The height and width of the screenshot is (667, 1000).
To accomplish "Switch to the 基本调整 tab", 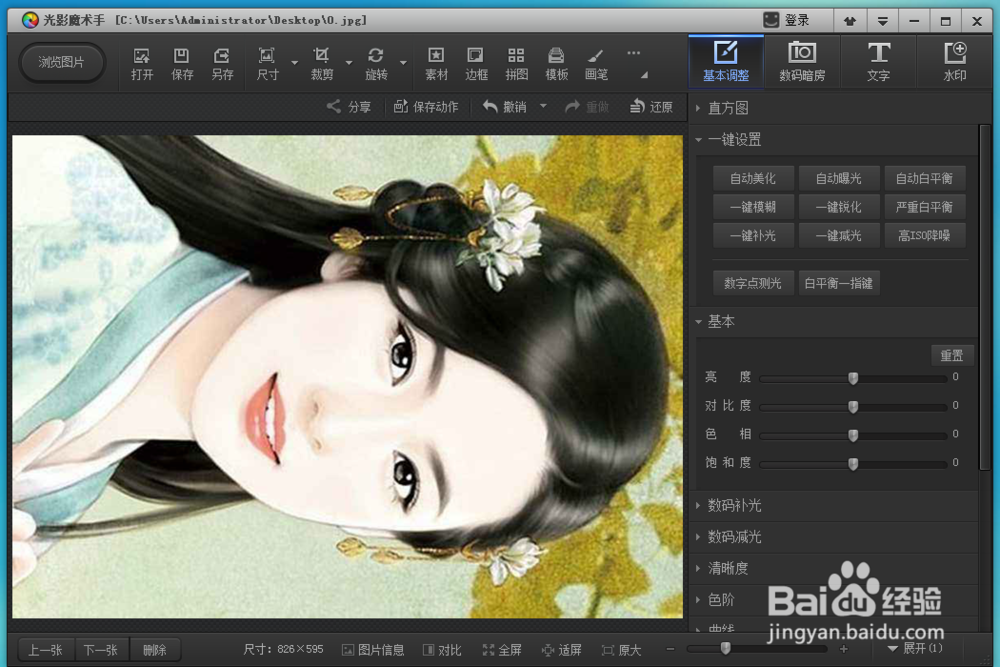I will [x=726, y=62].
